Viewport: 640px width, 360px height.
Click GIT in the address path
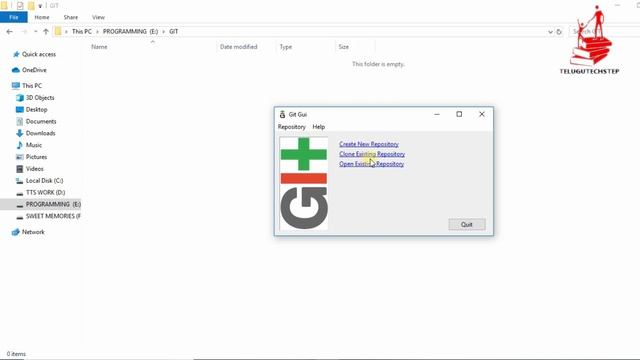tap(173, 31)
